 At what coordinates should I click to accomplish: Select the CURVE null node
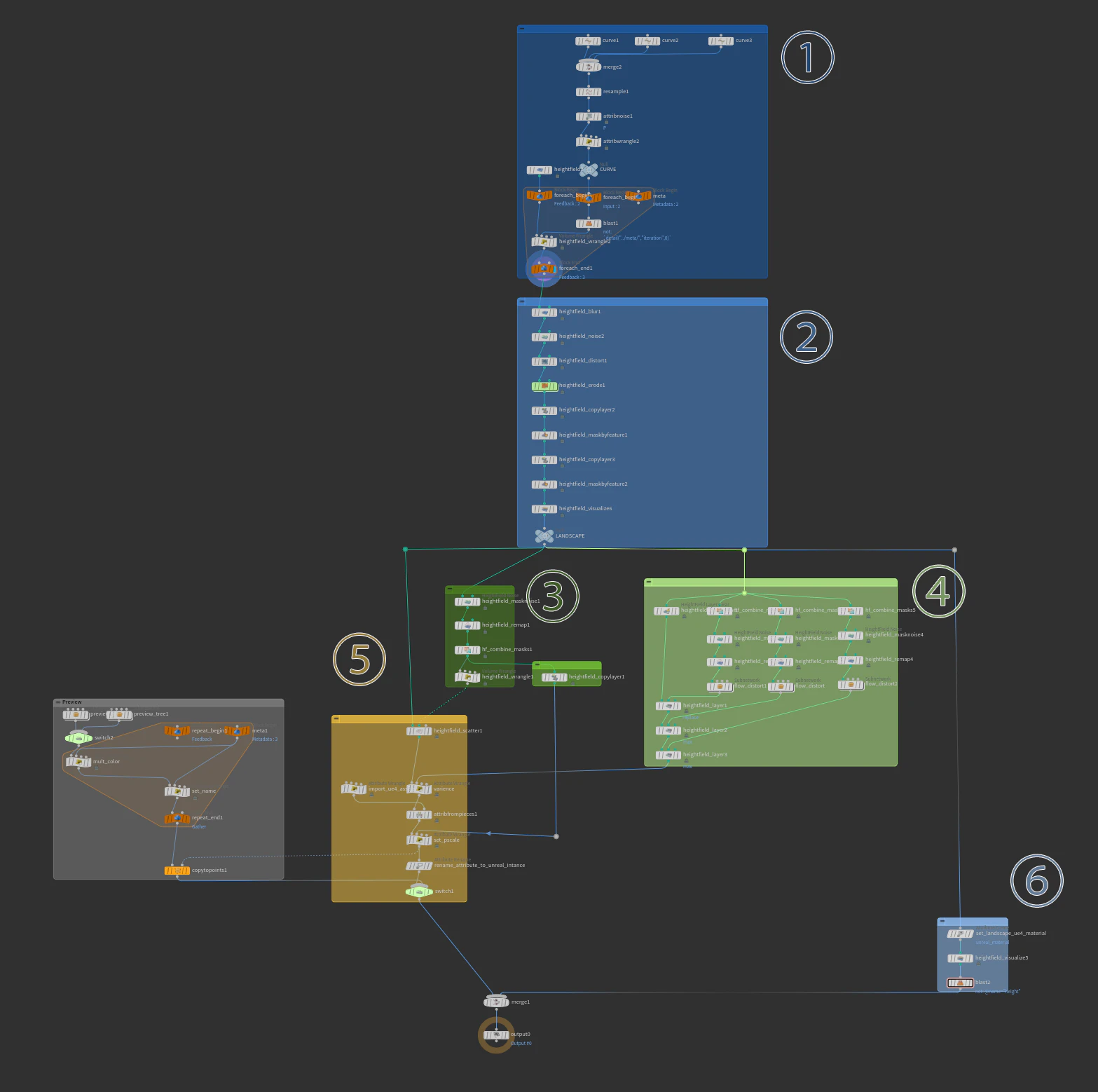[x=589, y=170]
